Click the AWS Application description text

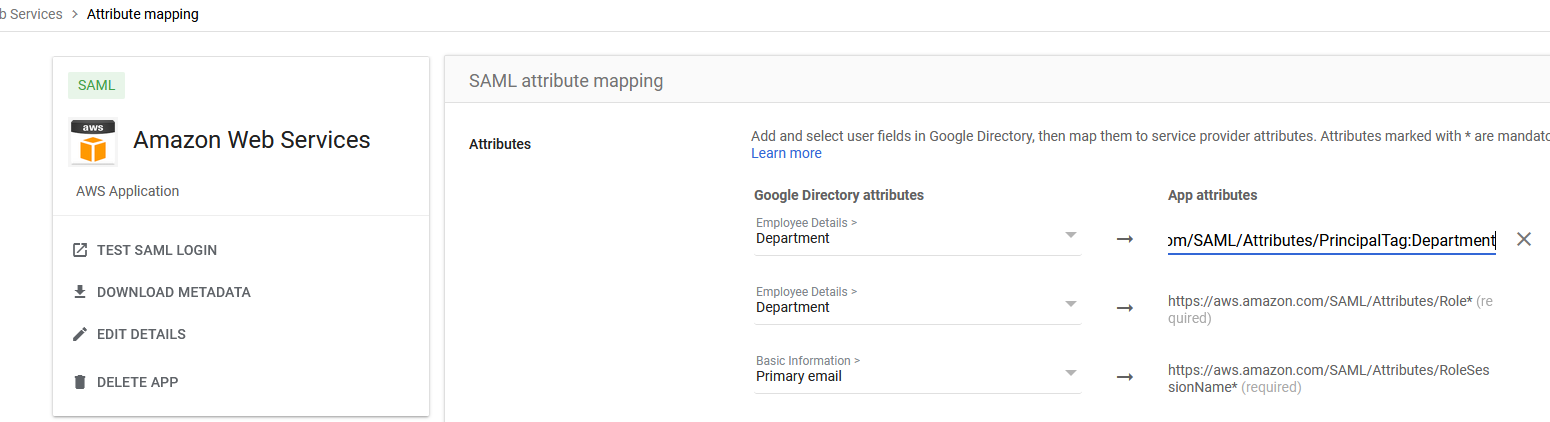[128, 191]
